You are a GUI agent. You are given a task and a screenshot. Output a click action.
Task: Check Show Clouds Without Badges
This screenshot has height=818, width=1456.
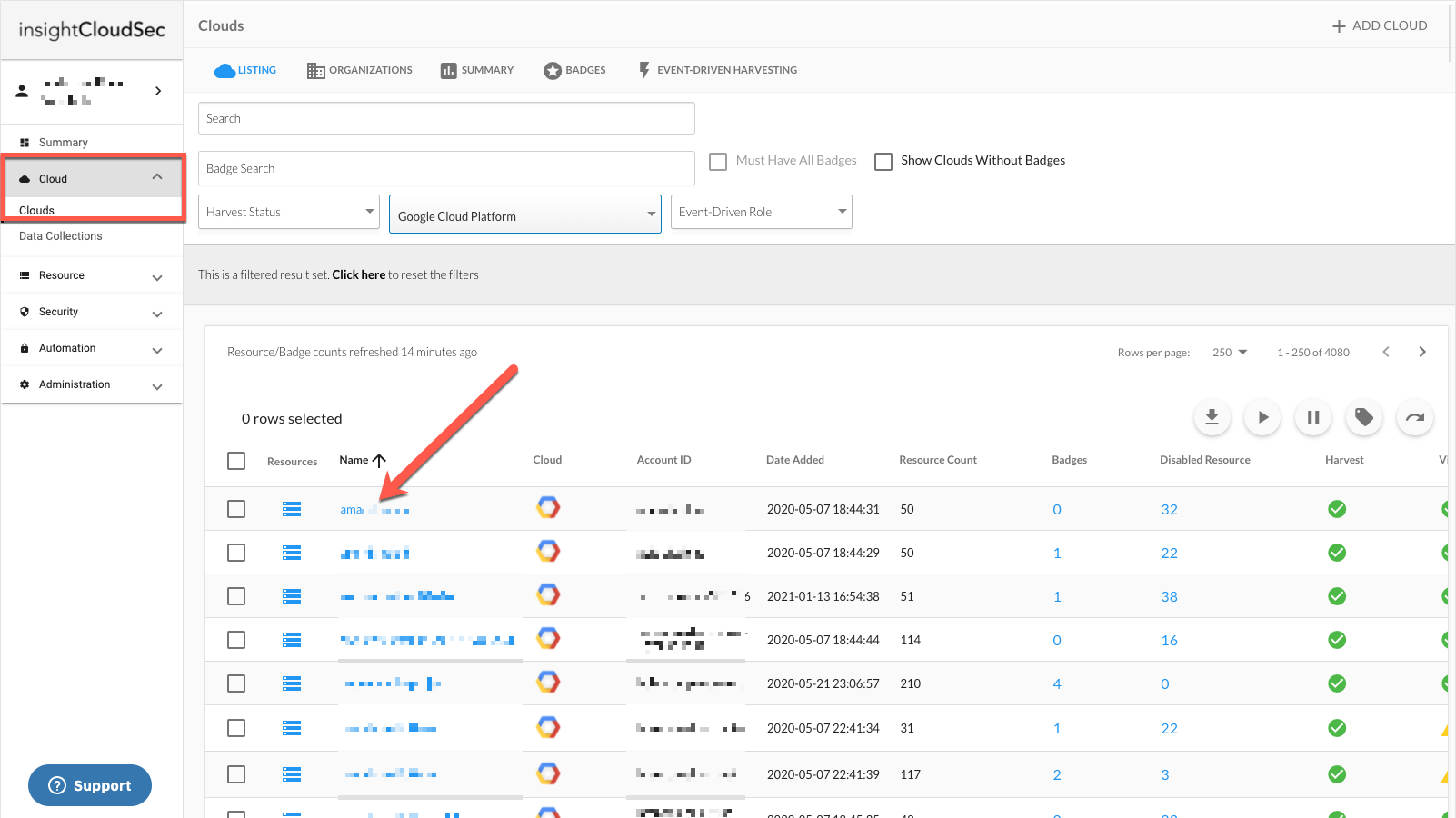(883, 162)
